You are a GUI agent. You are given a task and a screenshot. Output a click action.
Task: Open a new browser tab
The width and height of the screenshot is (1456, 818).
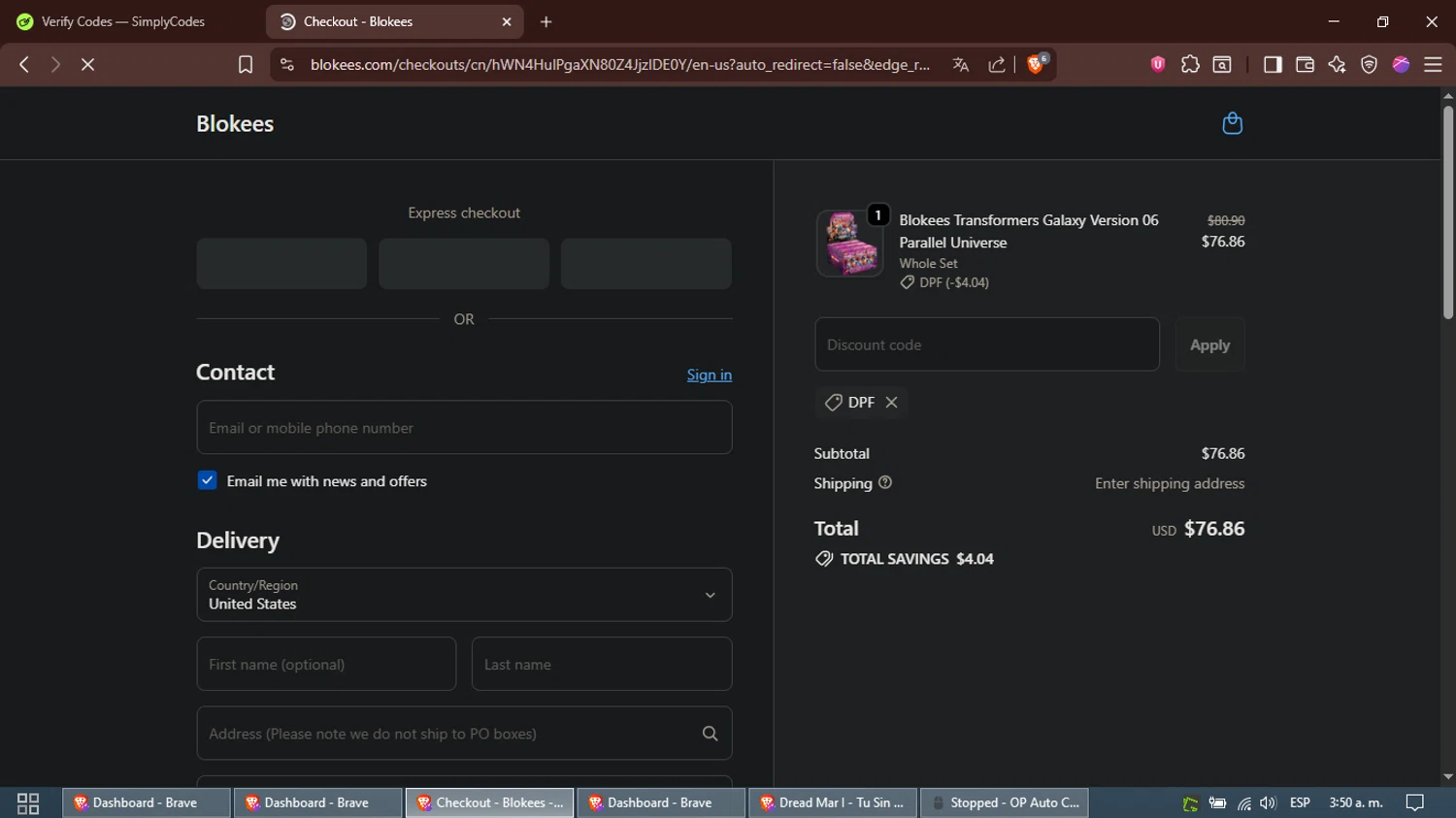click(x=546, y=21)
